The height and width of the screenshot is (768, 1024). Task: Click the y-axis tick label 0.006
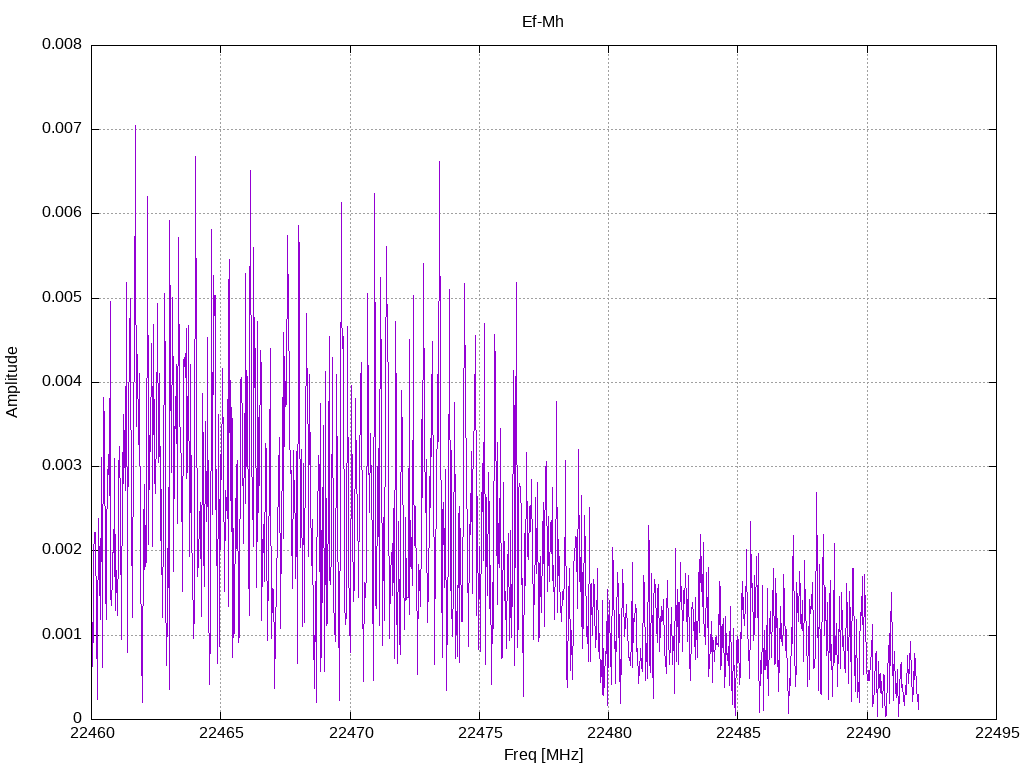click(62, 213)
